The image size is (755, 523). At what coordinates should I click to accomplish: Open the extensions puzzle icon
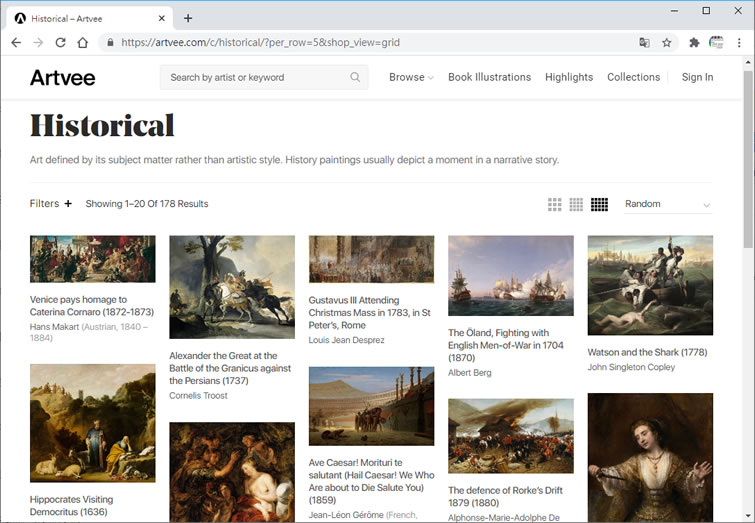coord(694,42)
